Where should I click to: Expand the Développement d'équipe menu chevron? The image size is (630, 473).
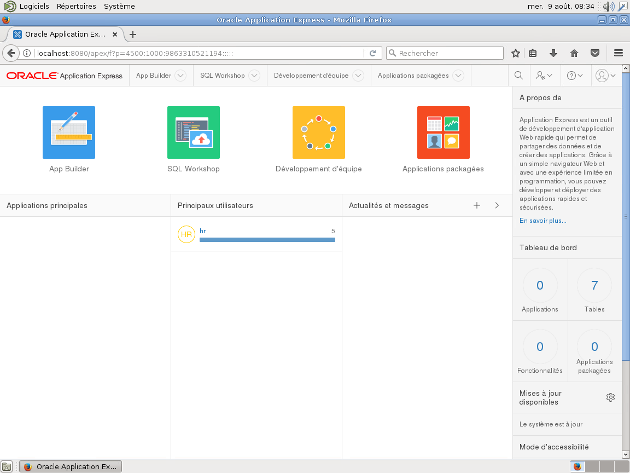click(358, 75)
